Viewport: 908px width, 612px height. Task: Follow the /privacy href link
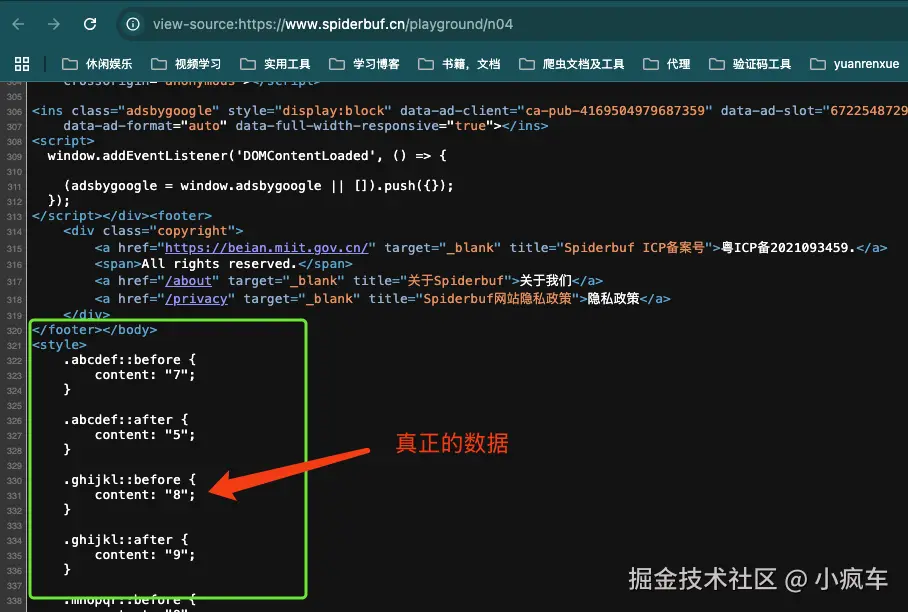(196, 299)
